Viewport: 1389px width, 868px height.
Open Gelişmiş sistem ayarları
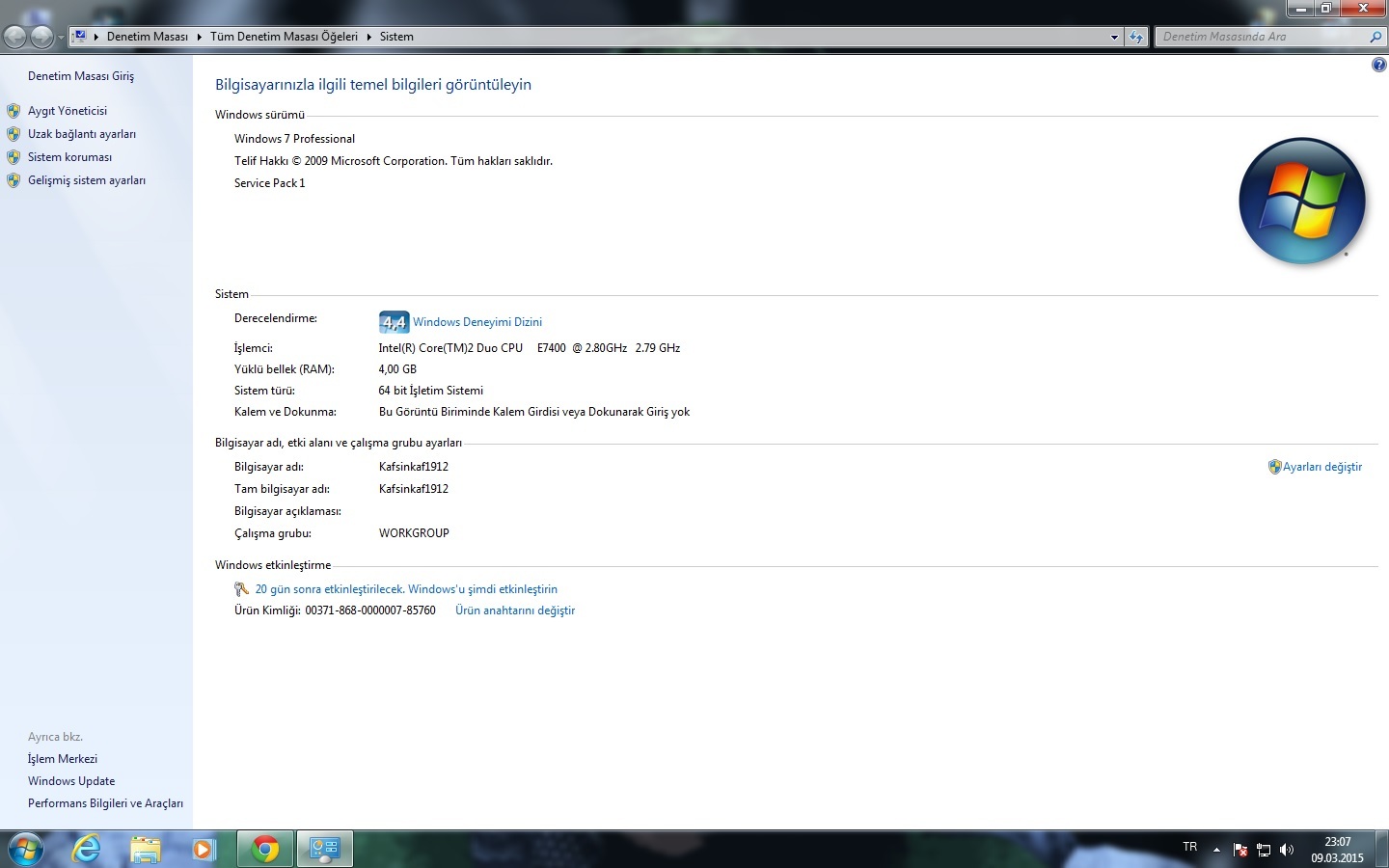87,180
